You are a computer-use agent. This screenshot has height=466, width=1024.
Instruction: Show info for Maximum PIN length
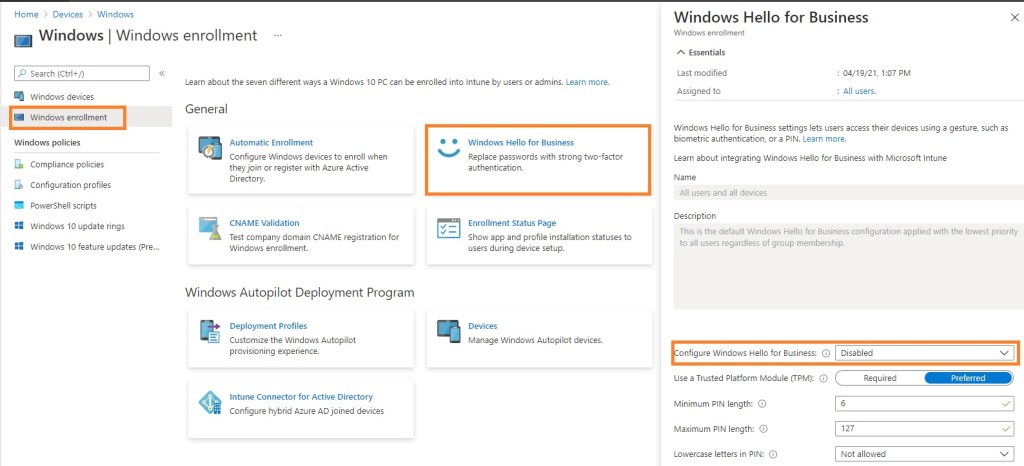point(763,429)
